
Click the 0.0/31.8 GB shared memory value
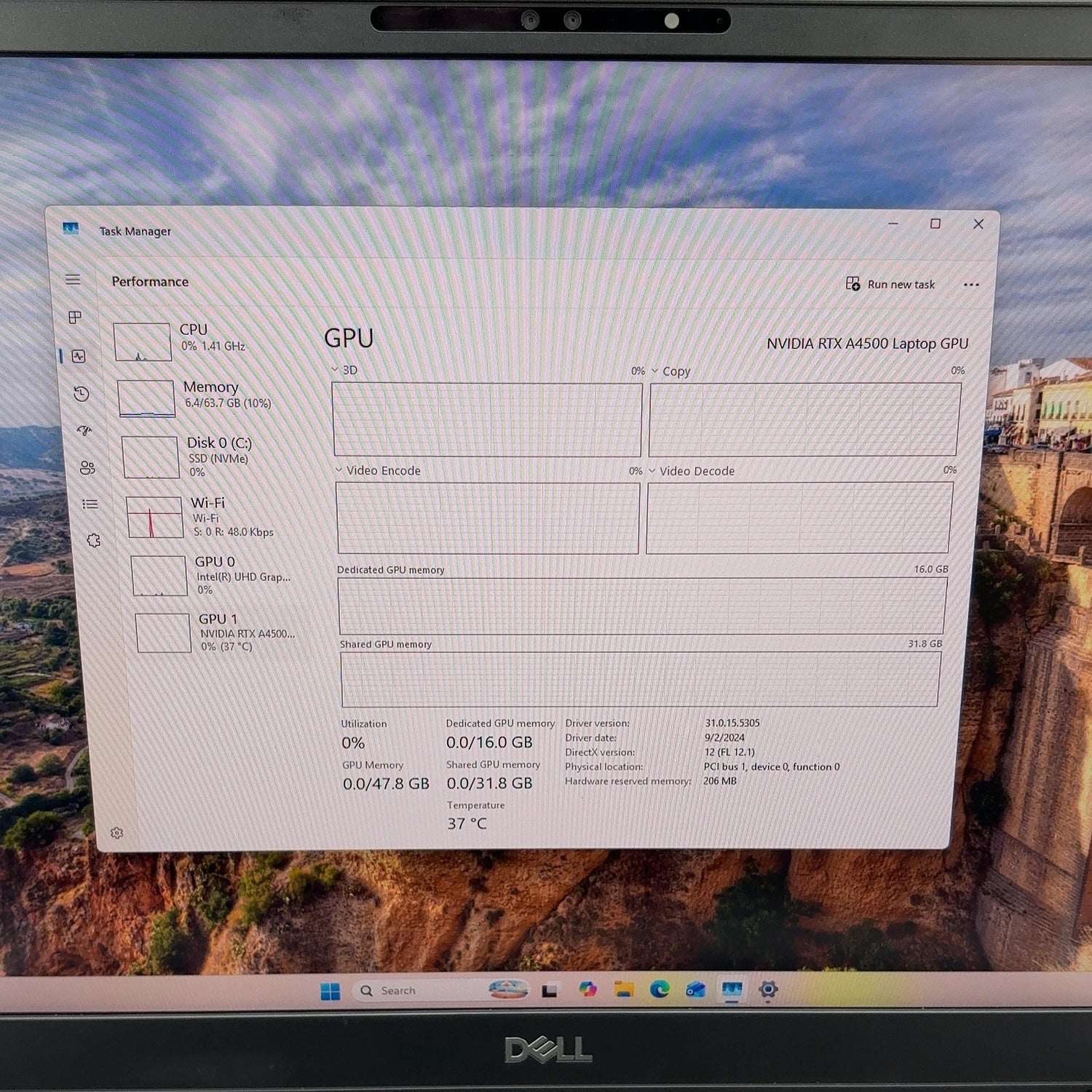489,783
